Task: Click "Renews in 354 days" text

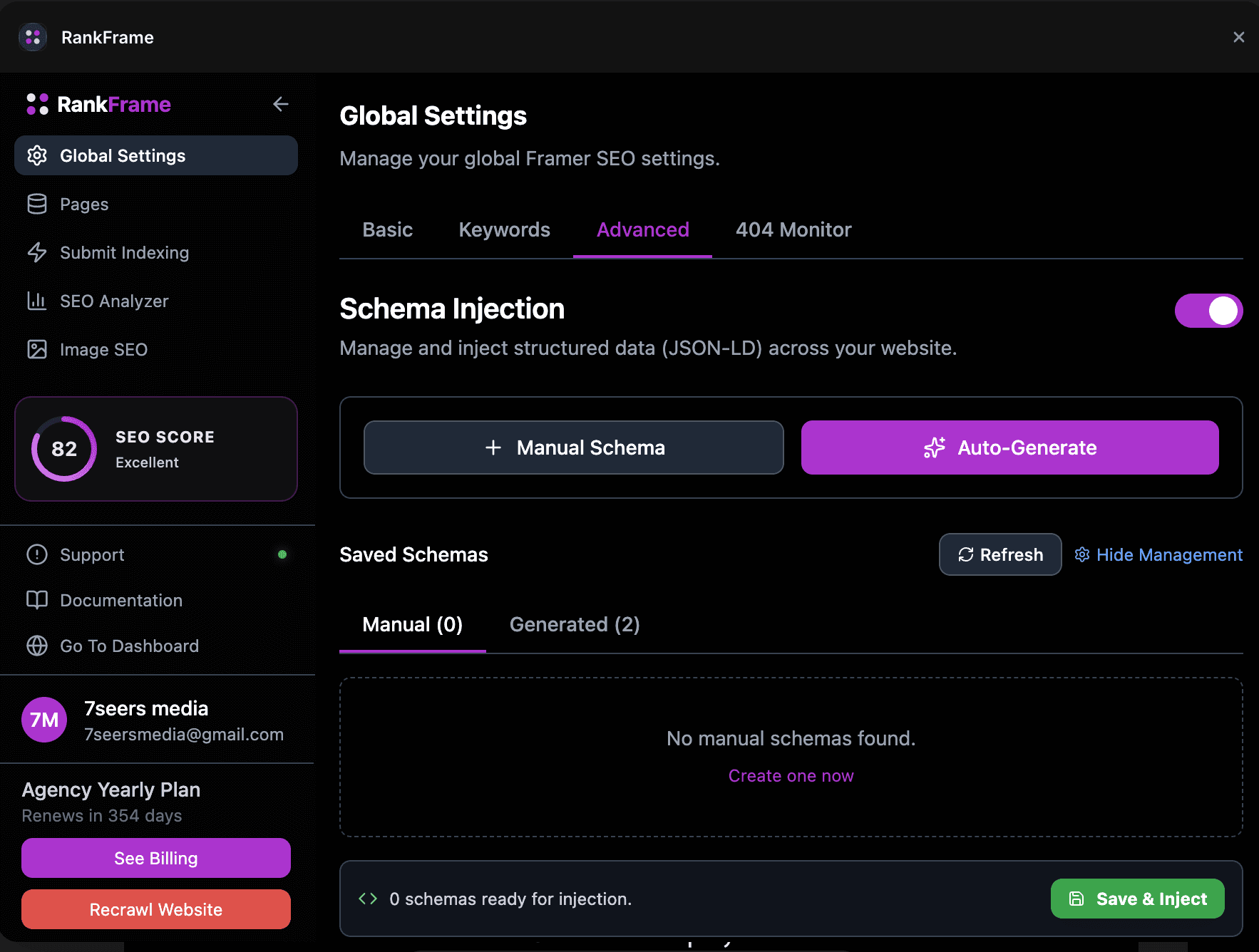Action: [x=102, y=816]
